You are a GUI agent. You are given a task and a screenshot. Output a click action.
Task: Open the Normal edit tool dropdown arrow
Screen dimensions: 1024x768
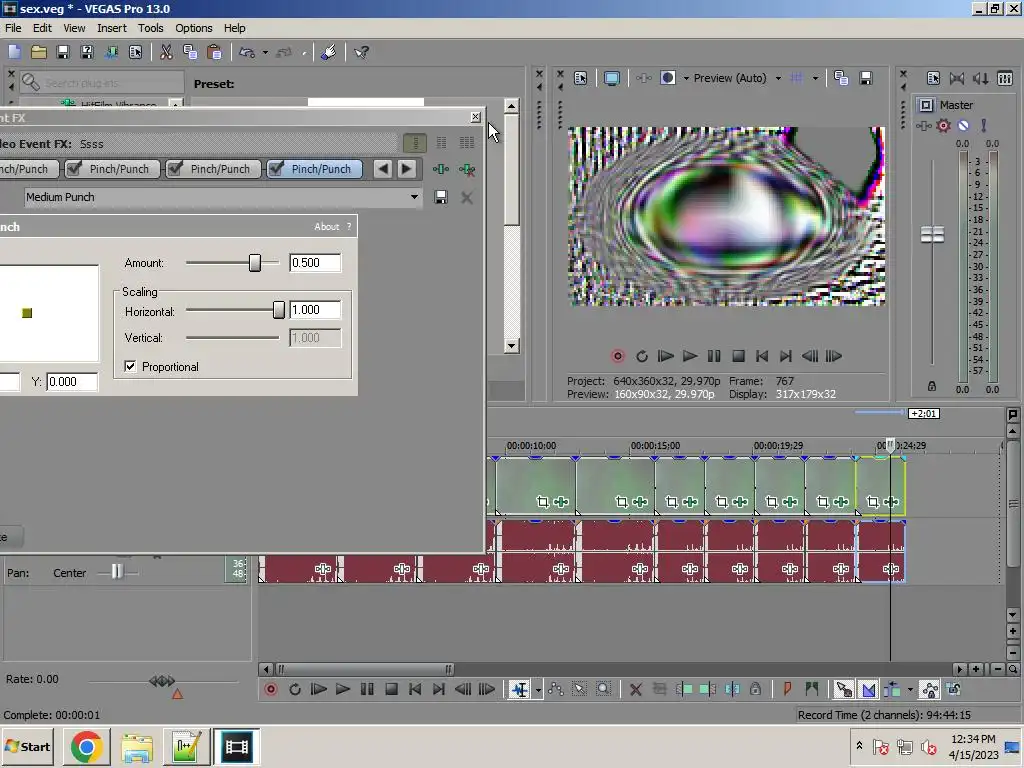click(538, 690)
